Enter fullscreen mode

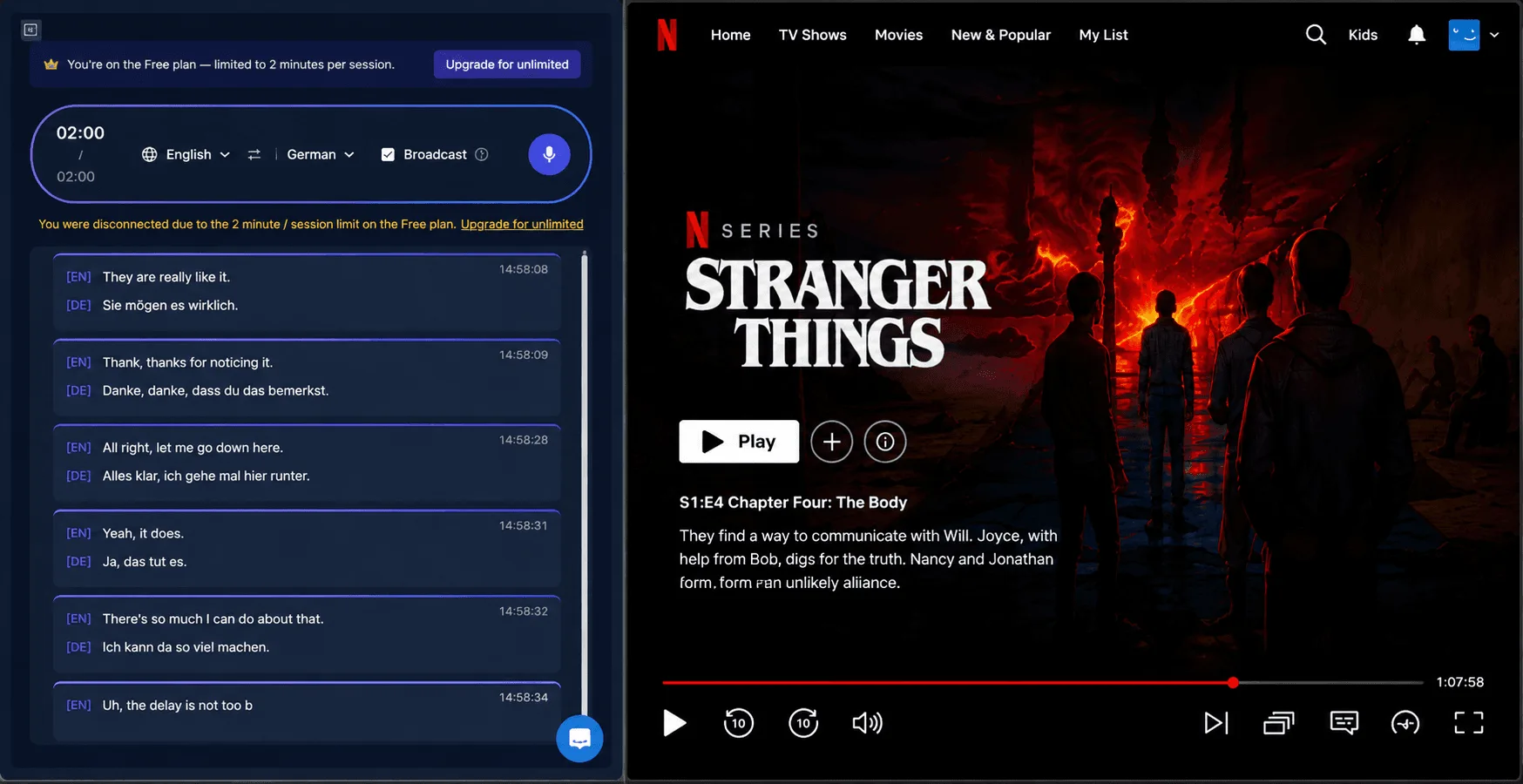pyautogui.click(x=1469, y=723)
